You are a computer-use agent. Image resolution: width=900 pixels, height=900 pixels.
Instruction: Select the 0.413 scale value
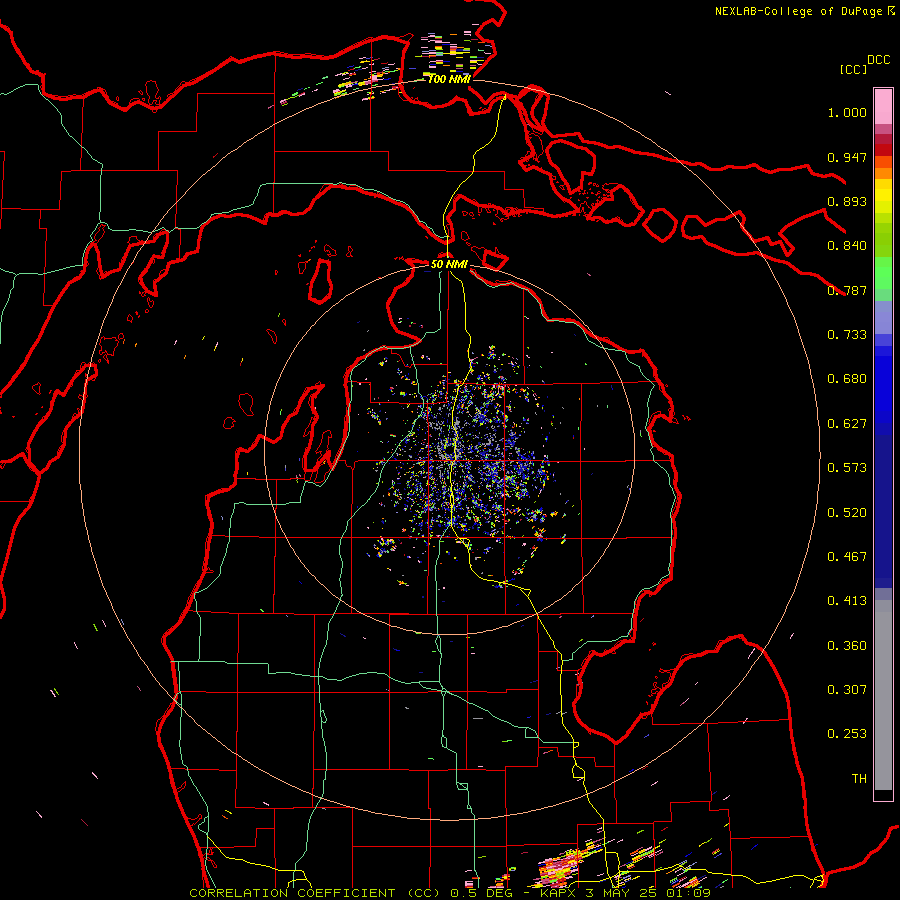click(x=847, y=601)
